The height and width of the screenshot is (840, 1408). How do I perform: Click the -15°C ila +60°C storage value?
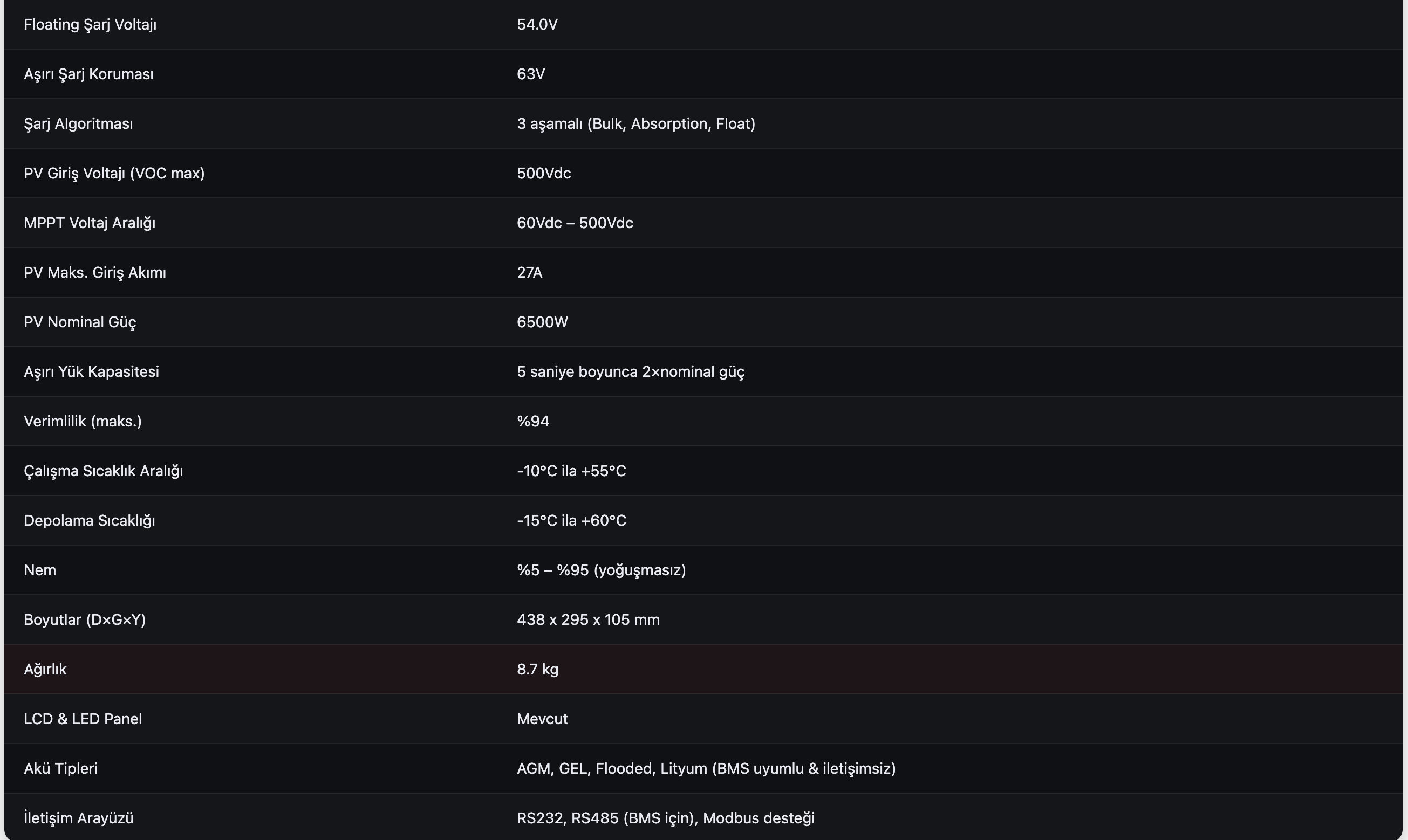tap(571, 521)
